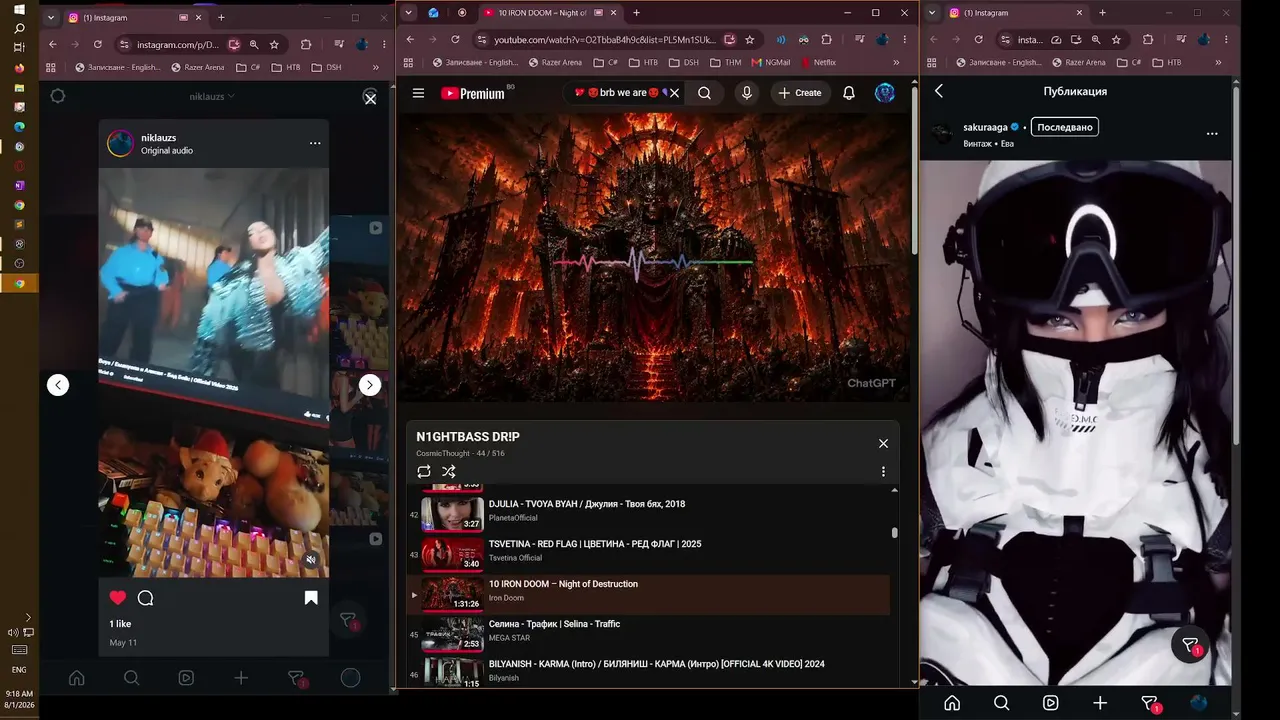1280x720 pixels.
Task: Click the YouTube search magnifier button
Action: 704,93
